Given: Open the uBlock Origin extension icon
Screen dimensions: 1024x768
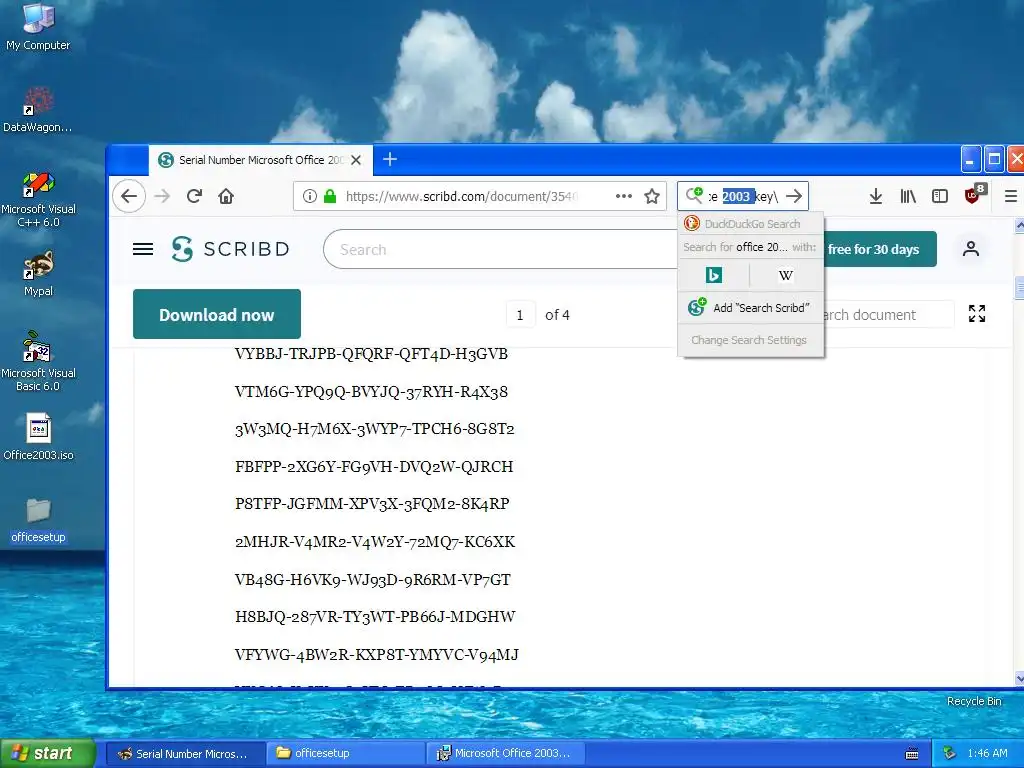Looking at the screenshot, I should [973, 195].
